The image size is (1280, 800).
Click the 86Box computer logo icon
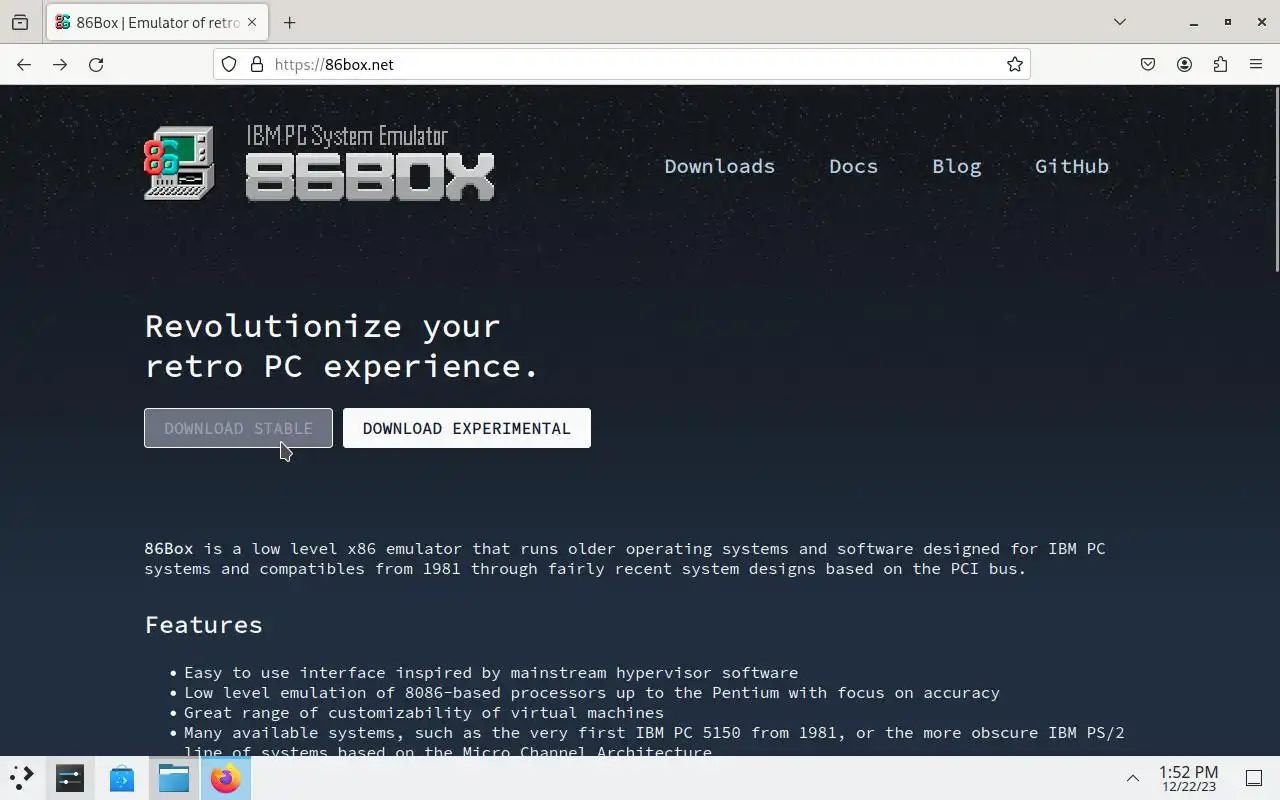click(x=179, y=163)
